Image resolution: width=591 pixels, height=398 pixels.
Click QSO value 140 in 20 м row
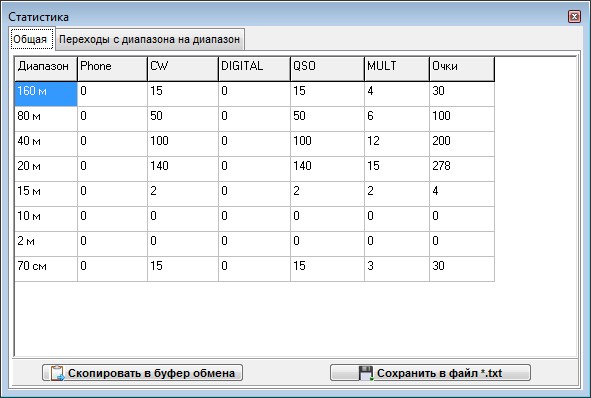pyautogui.click(x=327, y=169)
